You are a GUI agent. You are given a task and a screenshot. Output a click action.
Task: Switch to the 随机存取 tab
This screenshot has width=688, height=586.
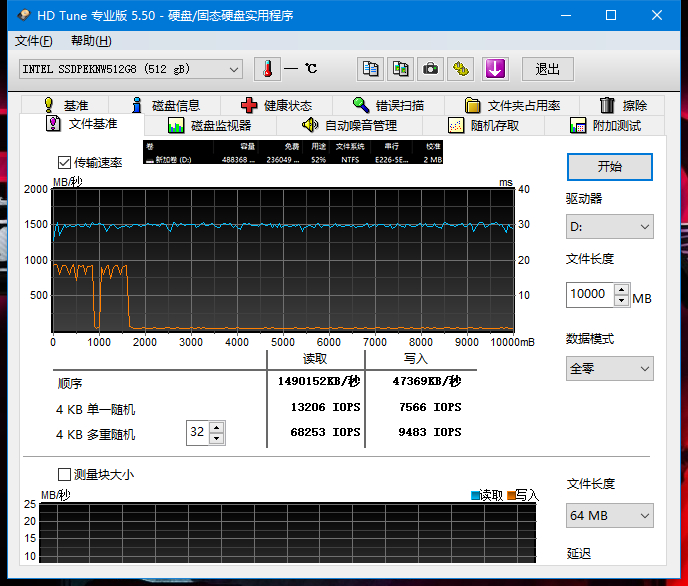tap(483, 125)
